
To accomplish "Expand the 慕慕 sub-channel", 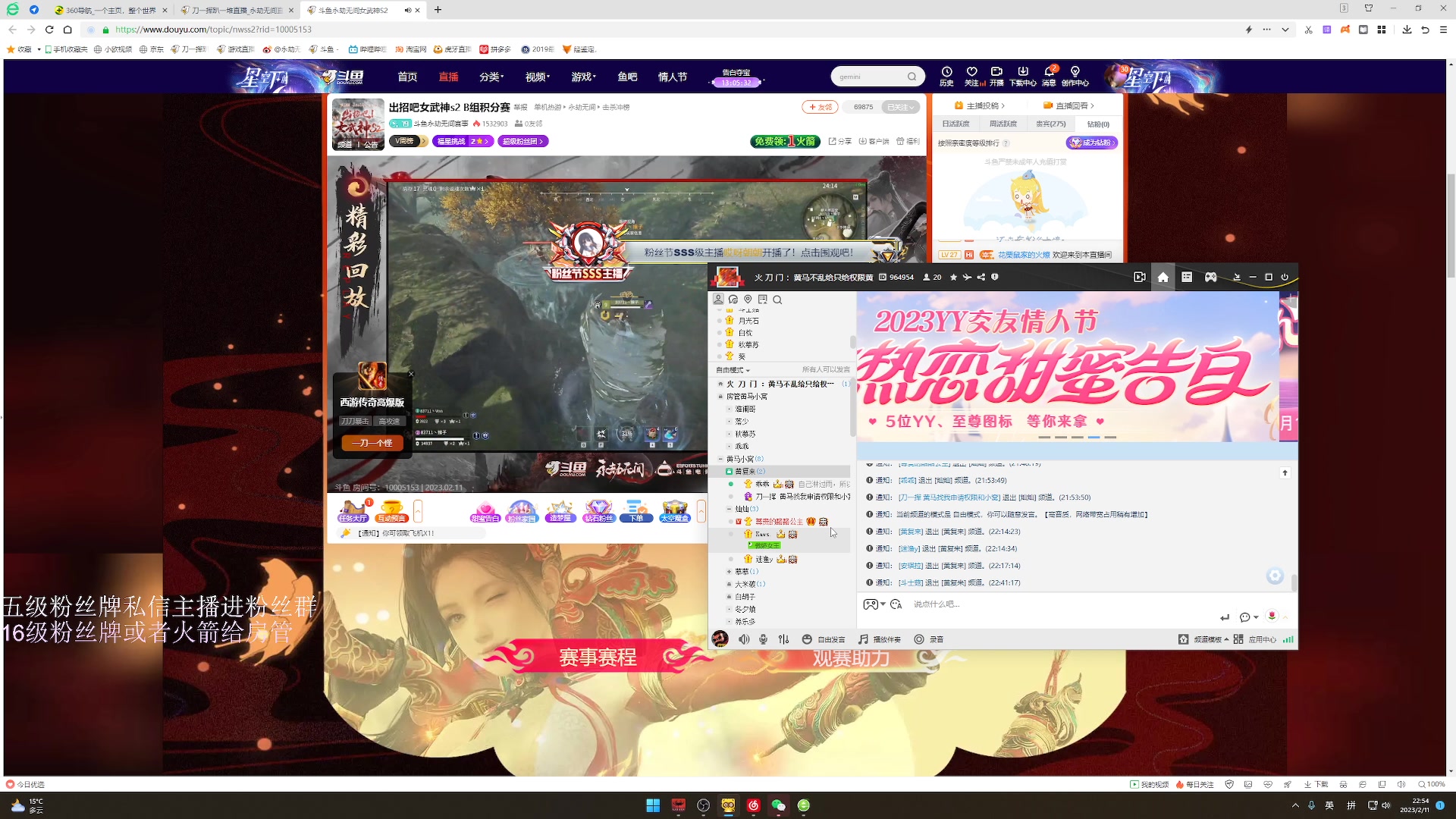I will click(729, 572).
